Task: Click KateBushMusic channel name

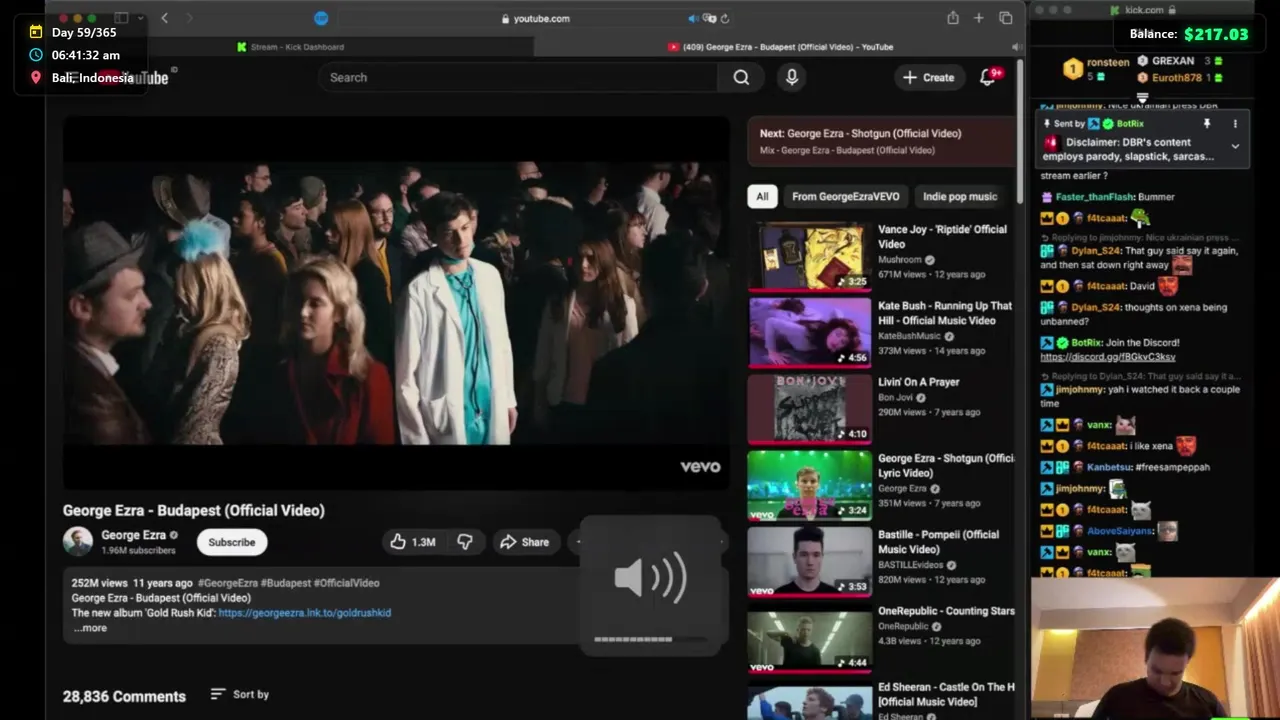Action: [x=909, y=336]
